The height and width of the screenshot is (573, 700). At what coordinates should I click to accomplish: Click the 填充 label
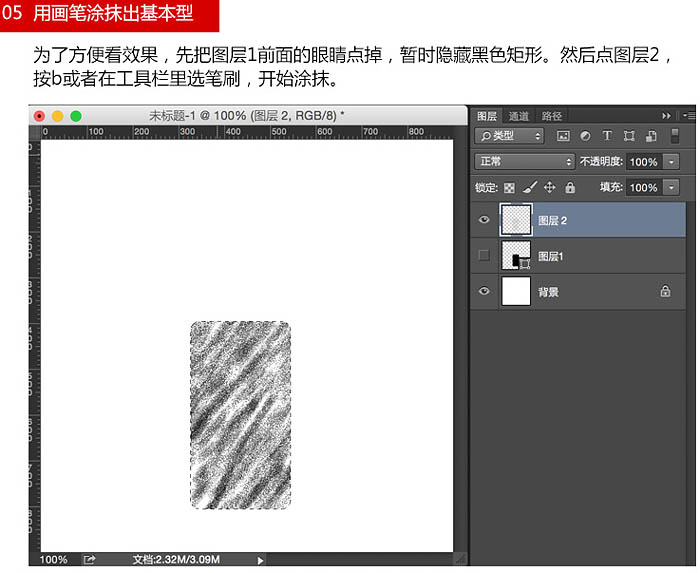[x=611, y=187]
